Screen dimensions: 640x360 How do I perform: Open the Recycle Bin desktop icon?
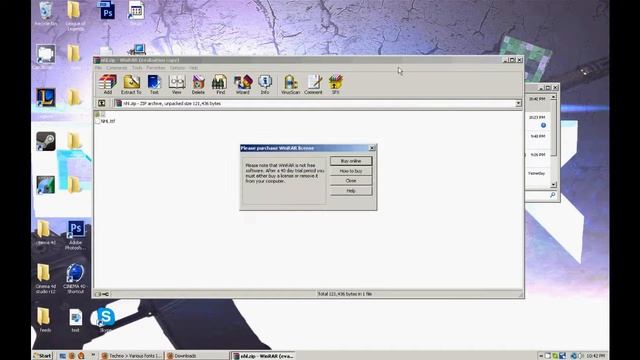pos(46,14)
